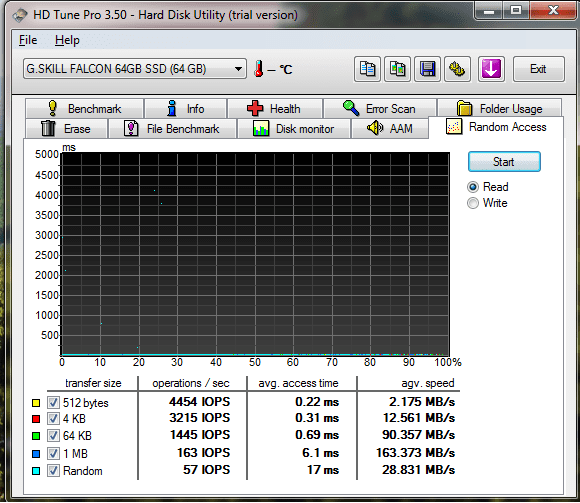Open the Erase tab

coord(67,128)
